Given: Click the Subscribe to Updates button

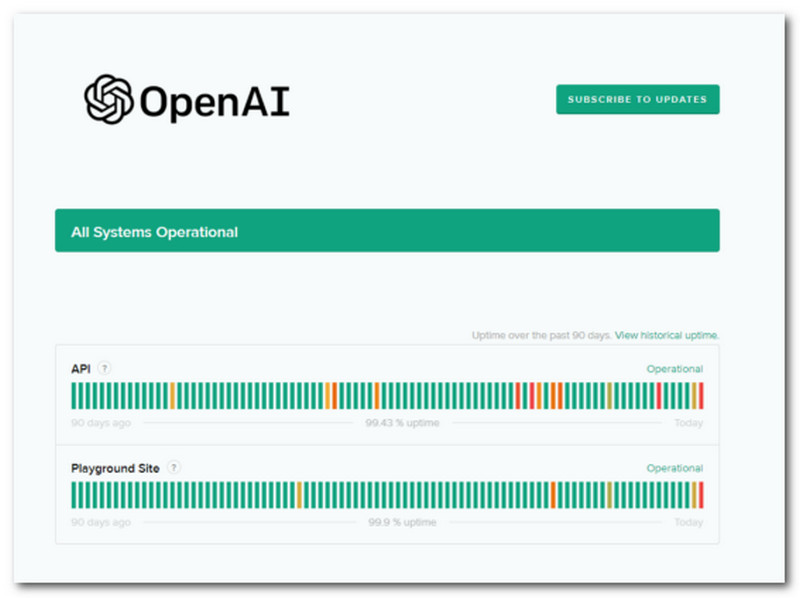Looking at the screenshot, I should click(637, 99).
